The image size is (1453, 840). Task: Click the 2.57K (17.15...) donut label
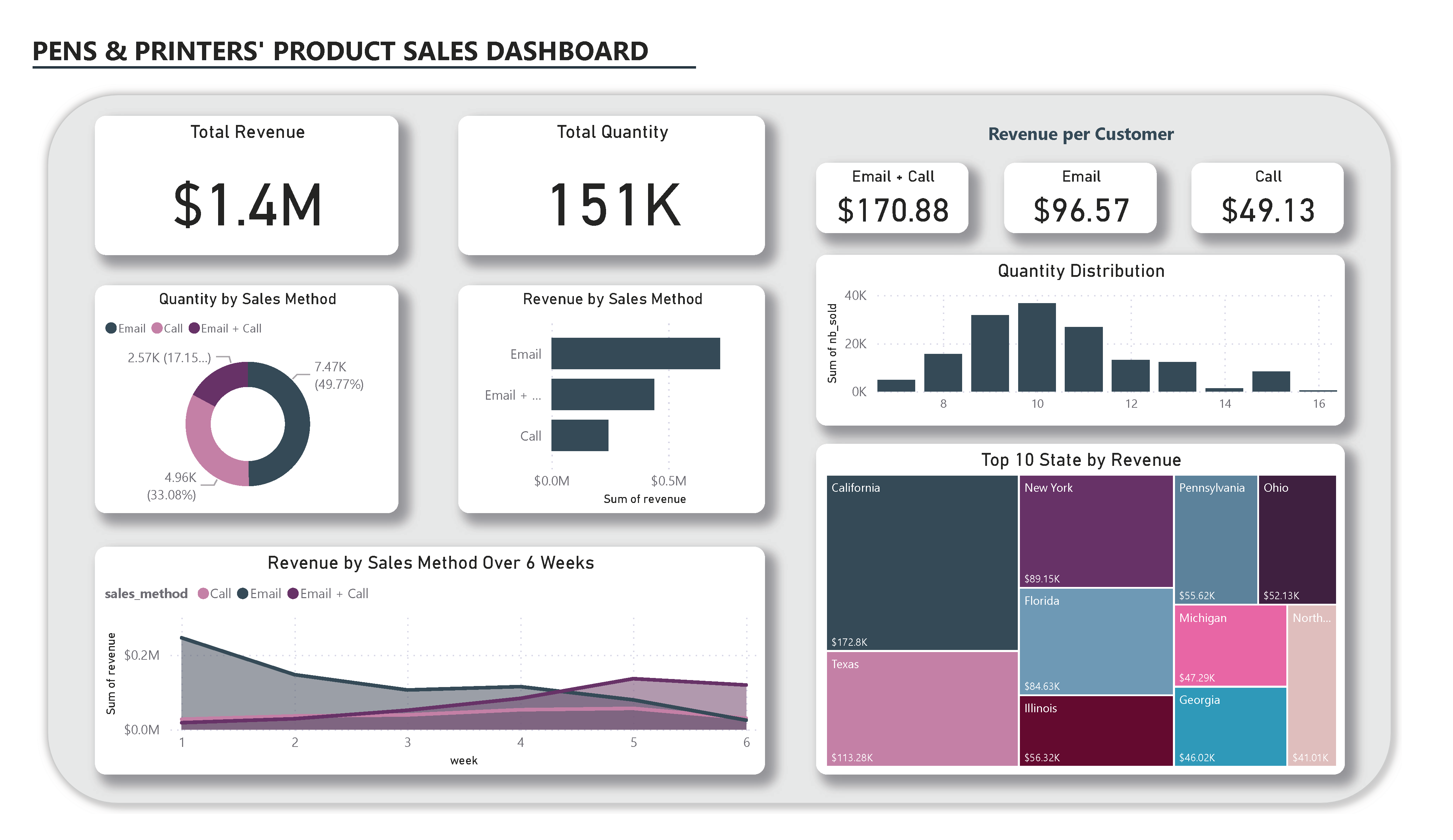pos(169,358)
